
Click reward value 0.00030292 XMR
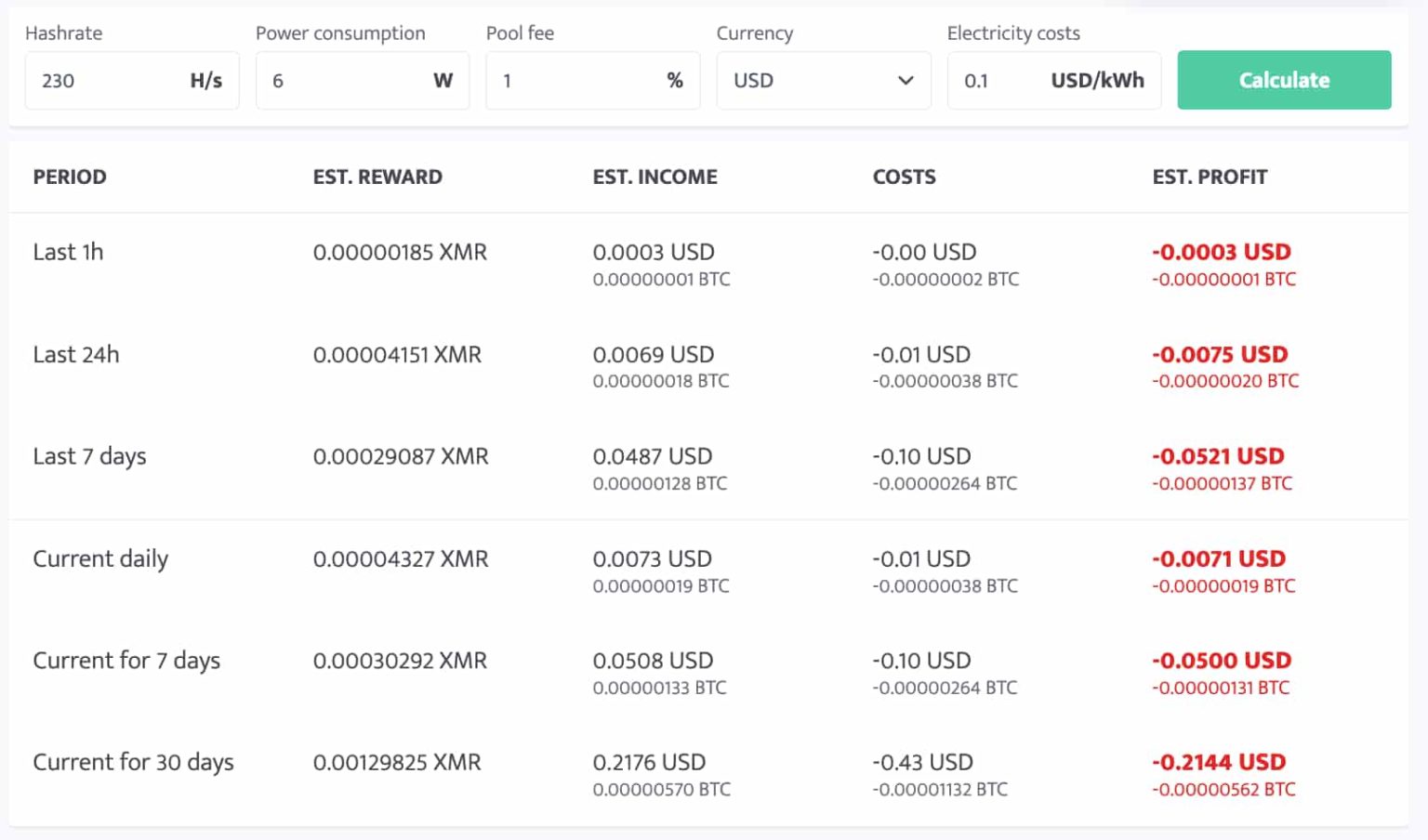click(400, 661)
